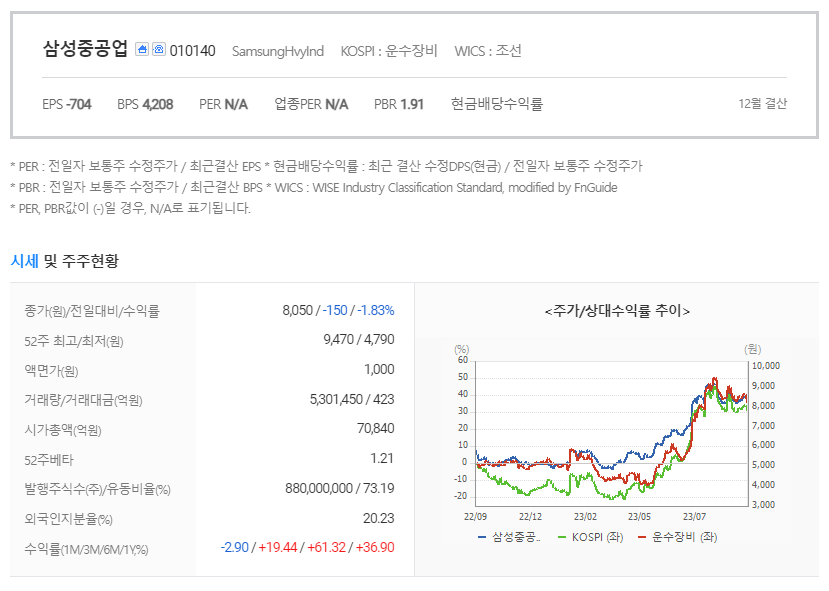Click the 액면가(원) row label
This screenshot has height=591, width=829.
pyautogui.click(x=51, y=371)
